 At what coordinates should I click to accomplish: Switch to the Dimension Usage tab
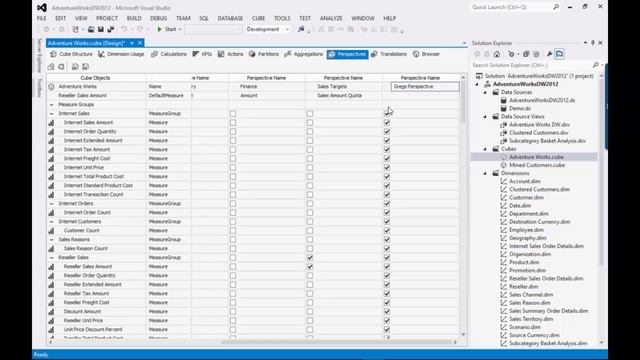(x=121, y=54)
